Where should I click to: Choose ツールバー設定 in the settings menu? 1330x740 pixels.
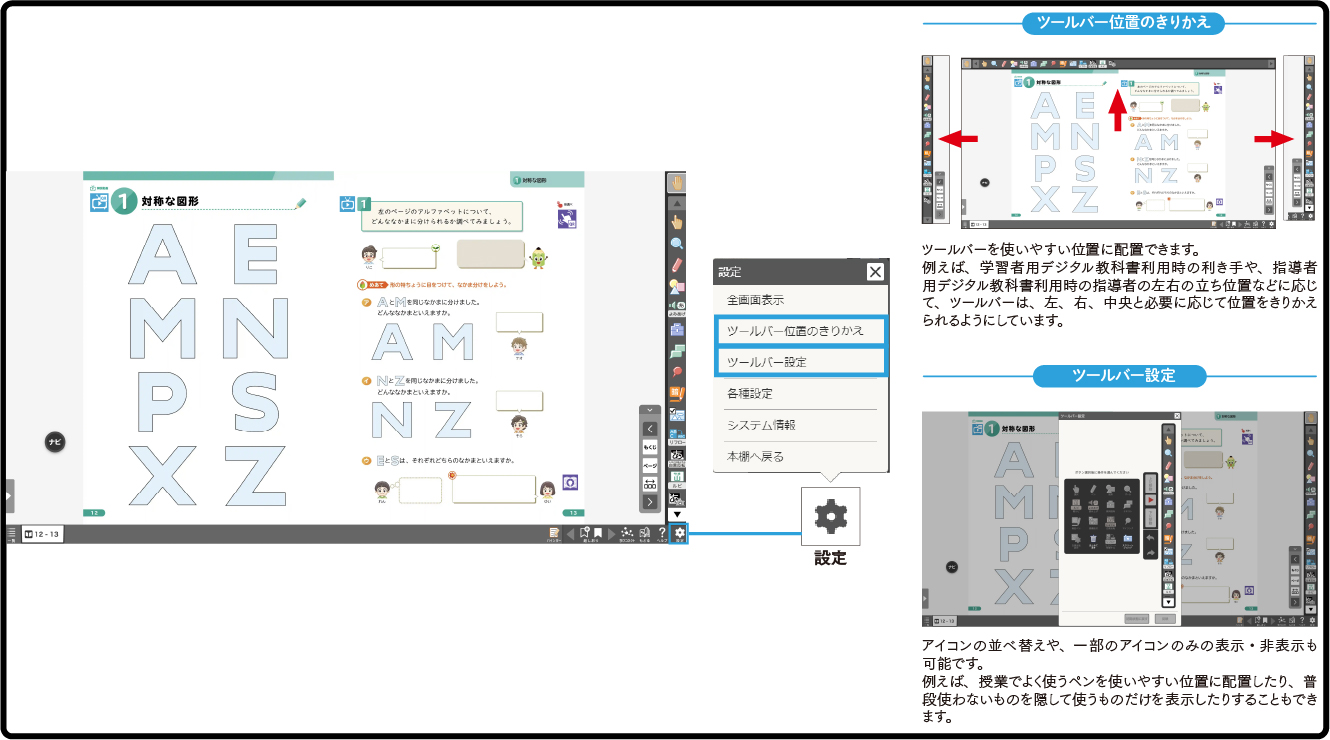point(800,361)
